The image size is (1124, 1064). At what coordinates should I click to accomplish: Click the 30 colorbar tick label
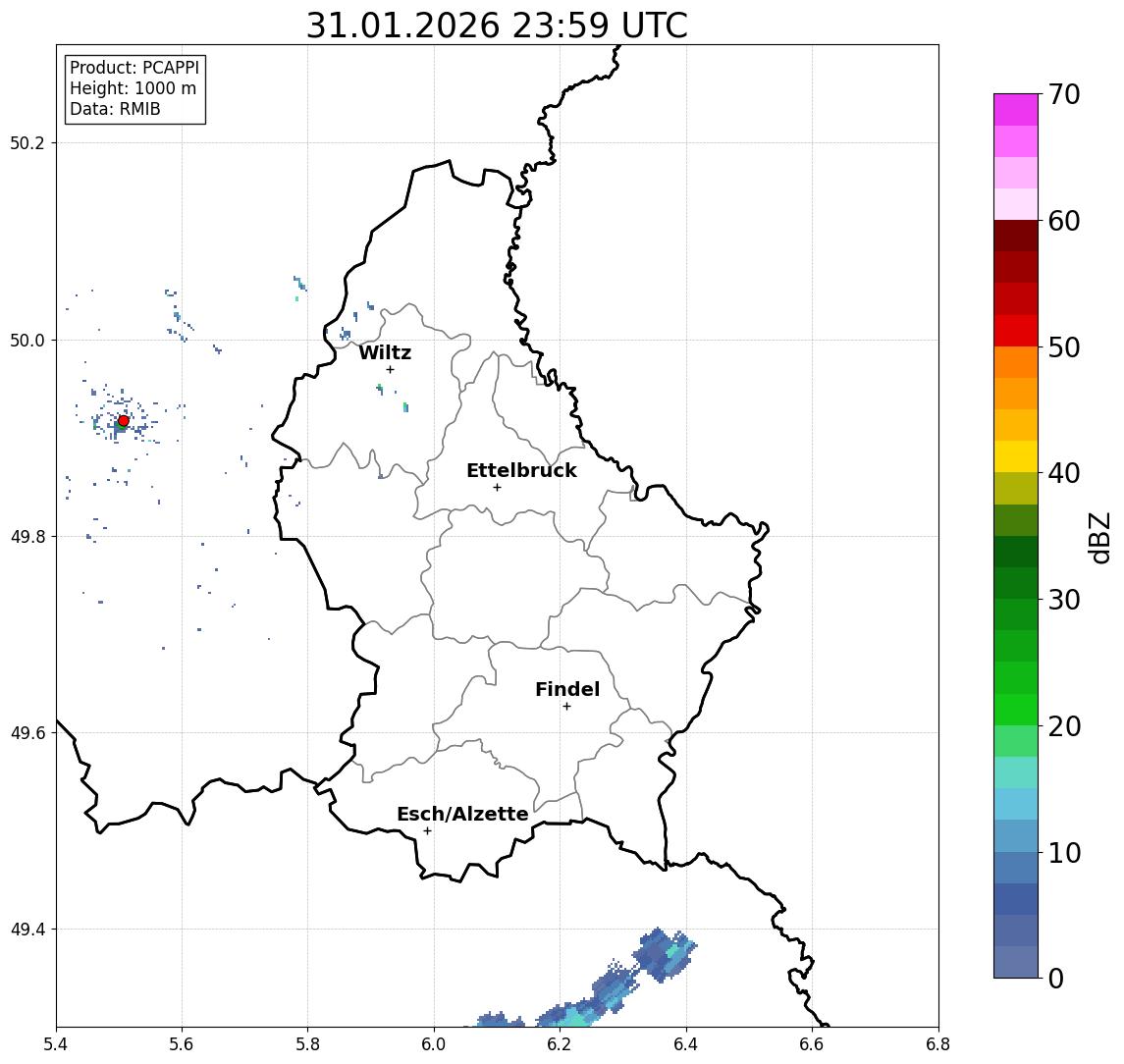[1064, 600]
